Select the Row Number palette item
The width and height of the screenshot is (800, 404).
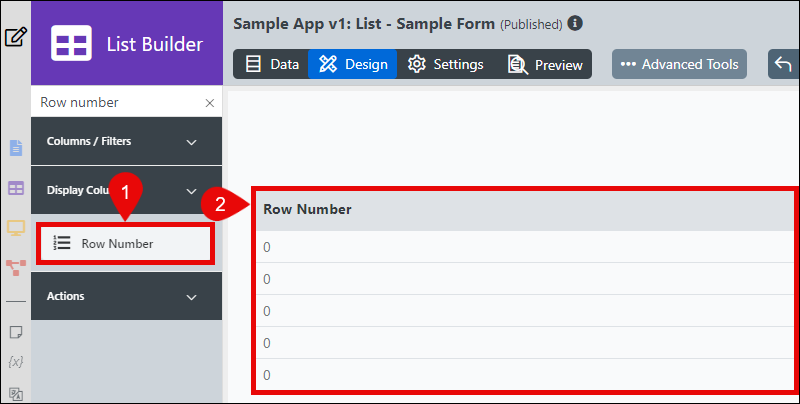[126, 244]
